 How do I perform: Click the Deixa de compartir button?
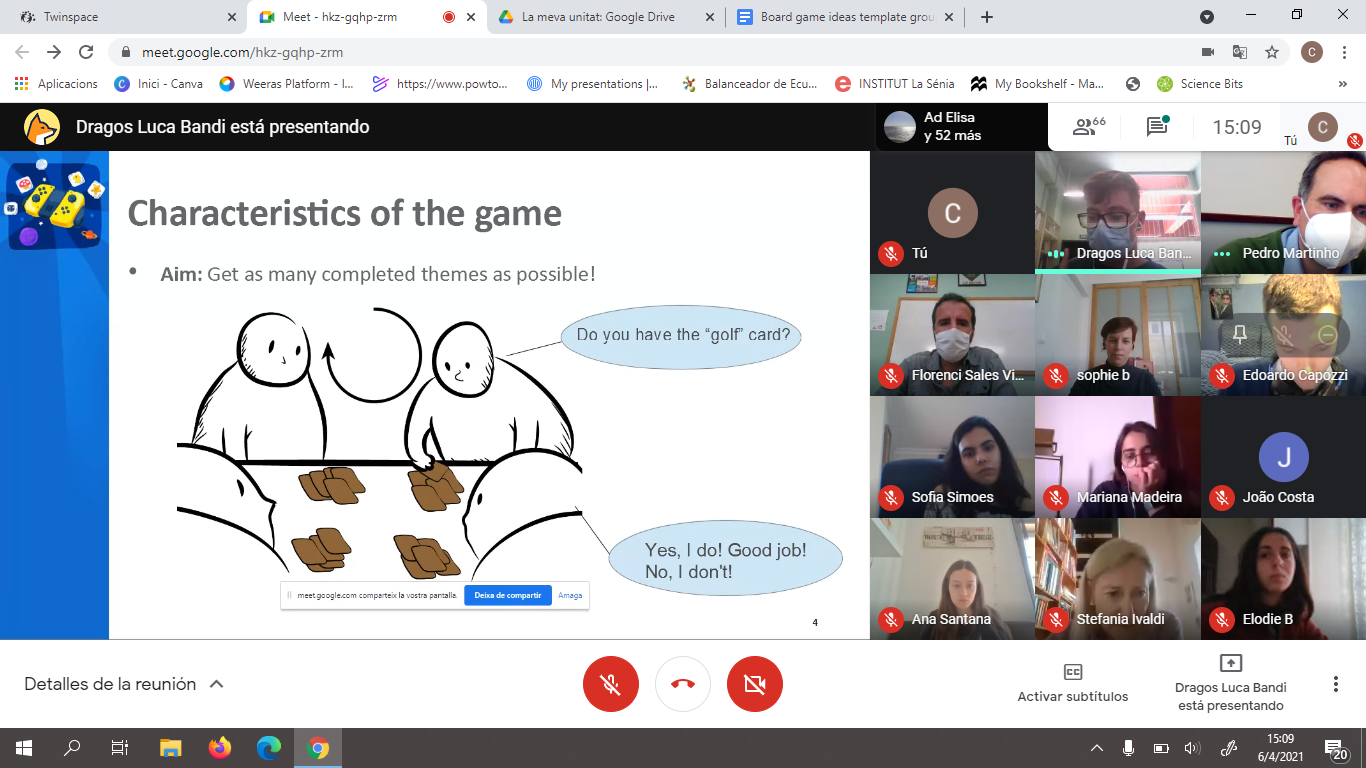point(508,595)
